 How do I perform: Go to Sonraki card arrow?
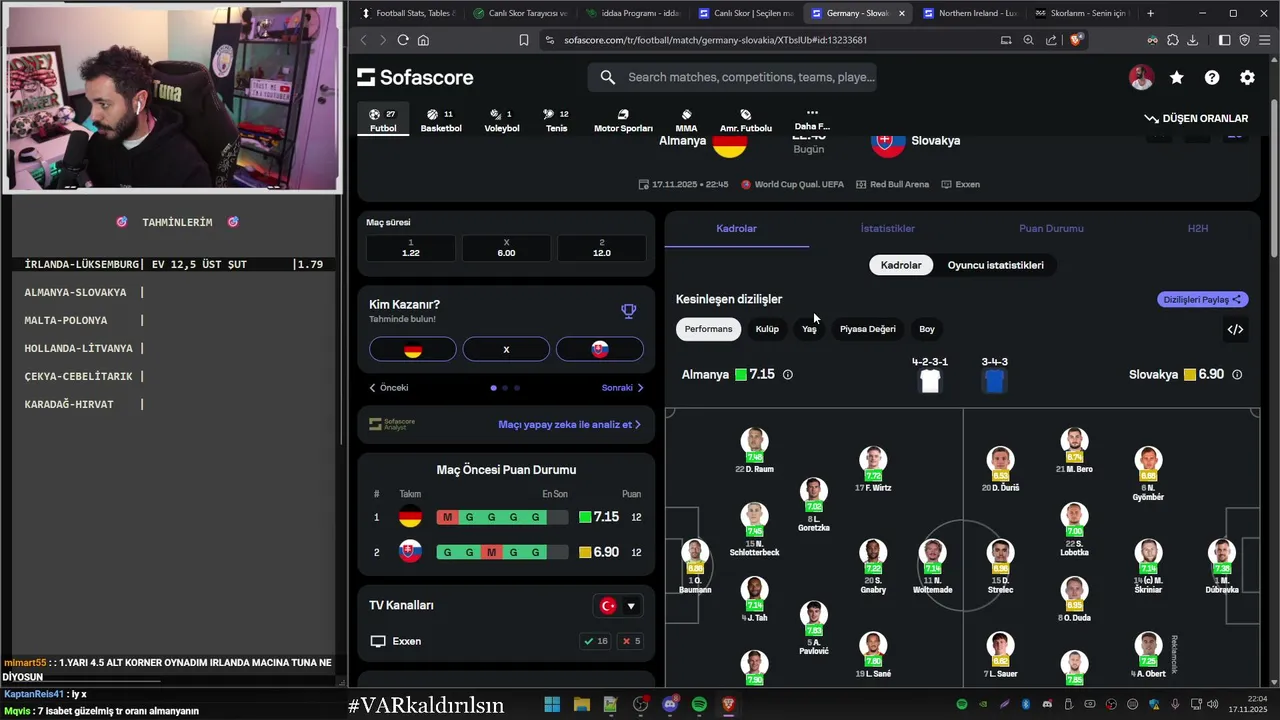(623, 388)
